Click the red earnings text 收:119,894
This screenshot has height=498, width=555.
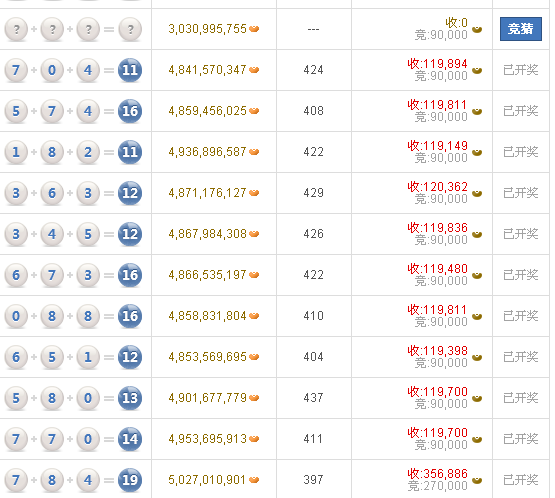click(437, 64)
